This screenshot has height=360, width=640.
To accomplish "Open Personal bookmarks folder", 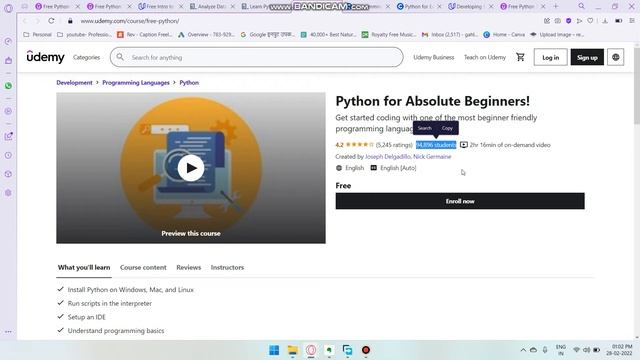I will click(37, 35).
